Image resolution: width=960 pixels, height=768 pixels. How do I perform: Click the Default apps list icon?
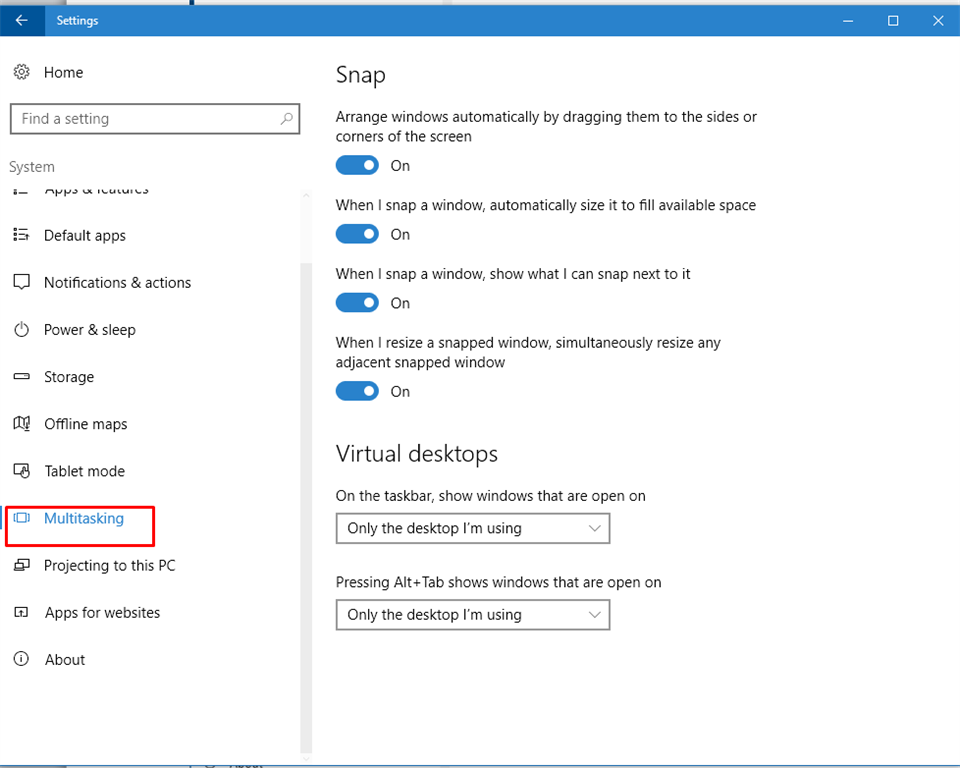coord(21,235)
